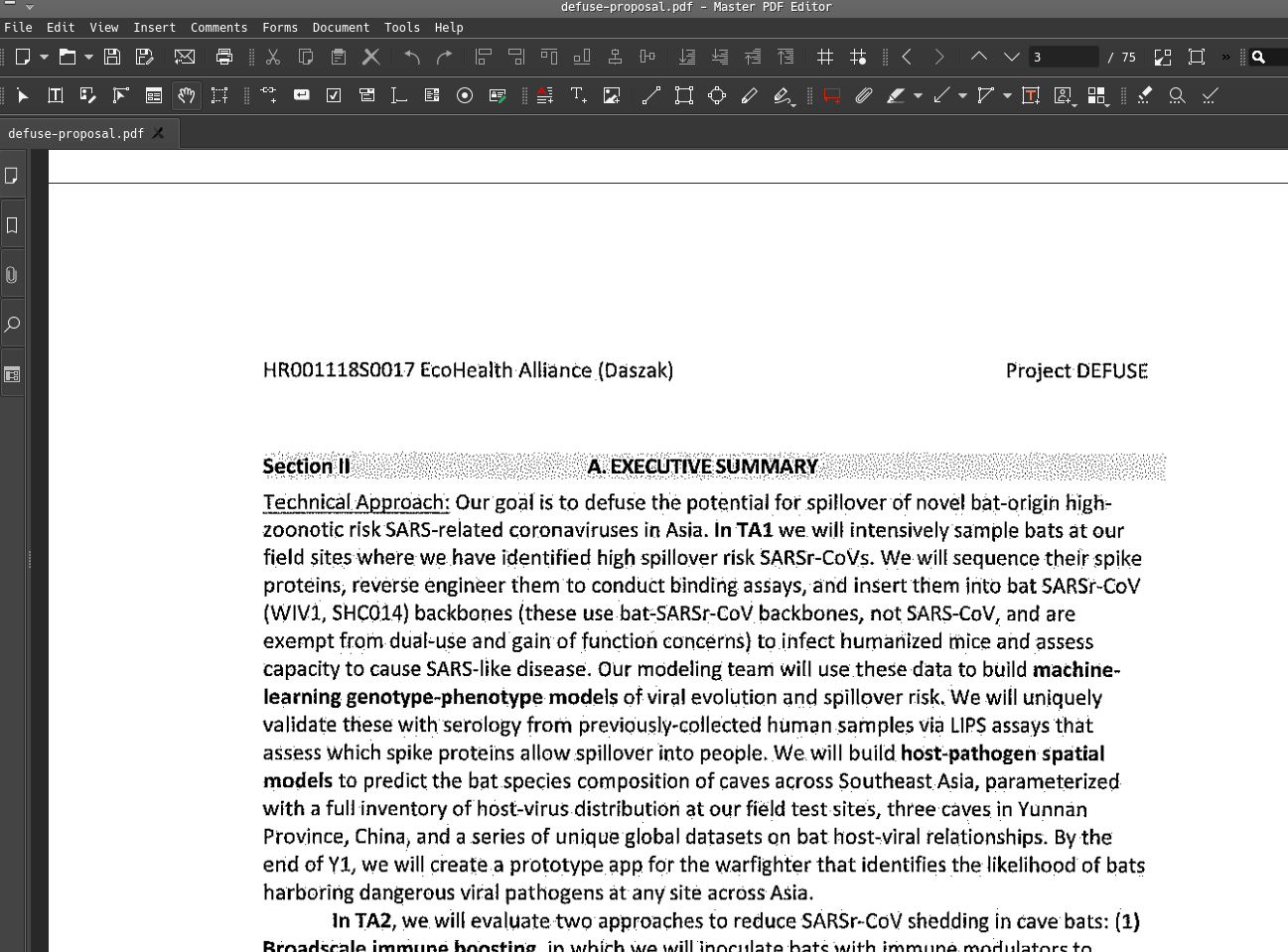Save the document with the floppy icon

pyautogui.click(x=112, y=57)
